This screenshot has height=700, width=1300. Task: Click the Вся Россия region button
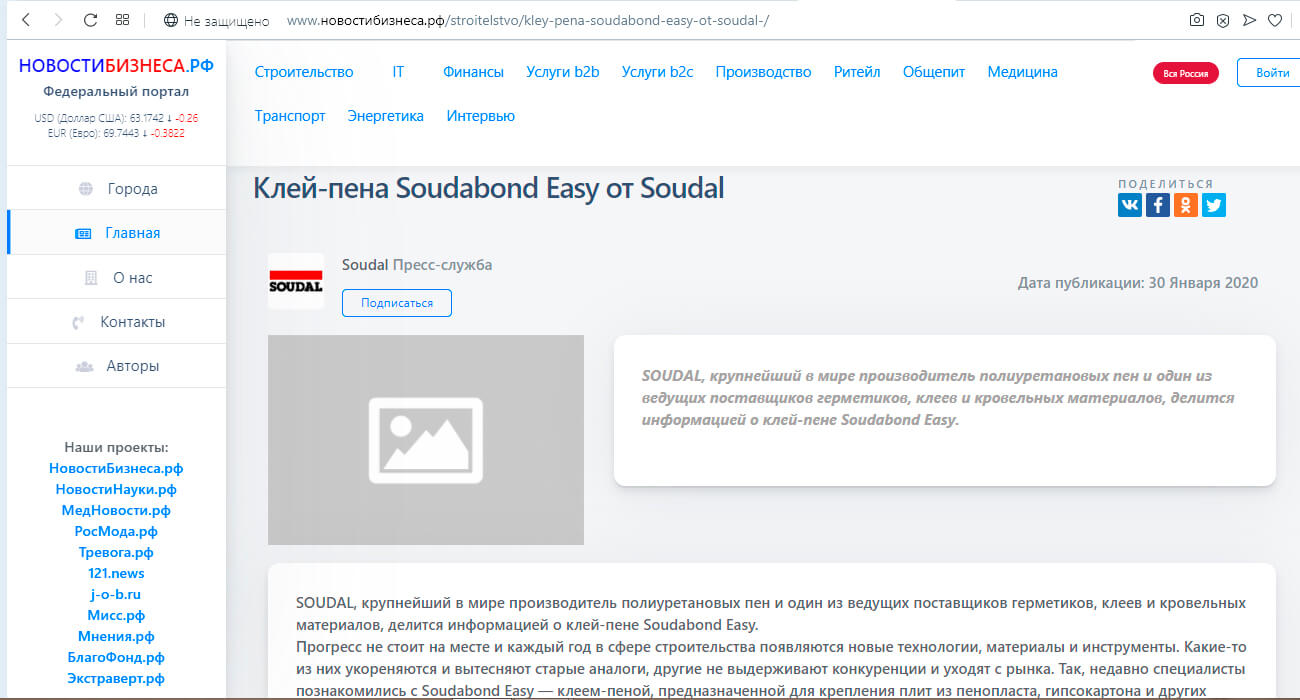pos(1186,73)
